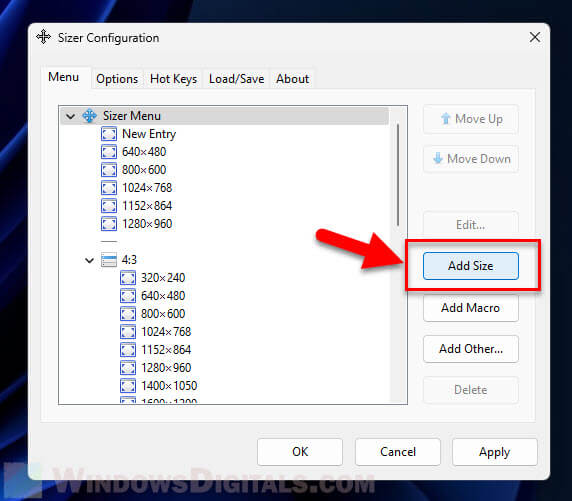Click the icon beside 800×600 under 4:3
572x501 pixels.
point(128,314)
